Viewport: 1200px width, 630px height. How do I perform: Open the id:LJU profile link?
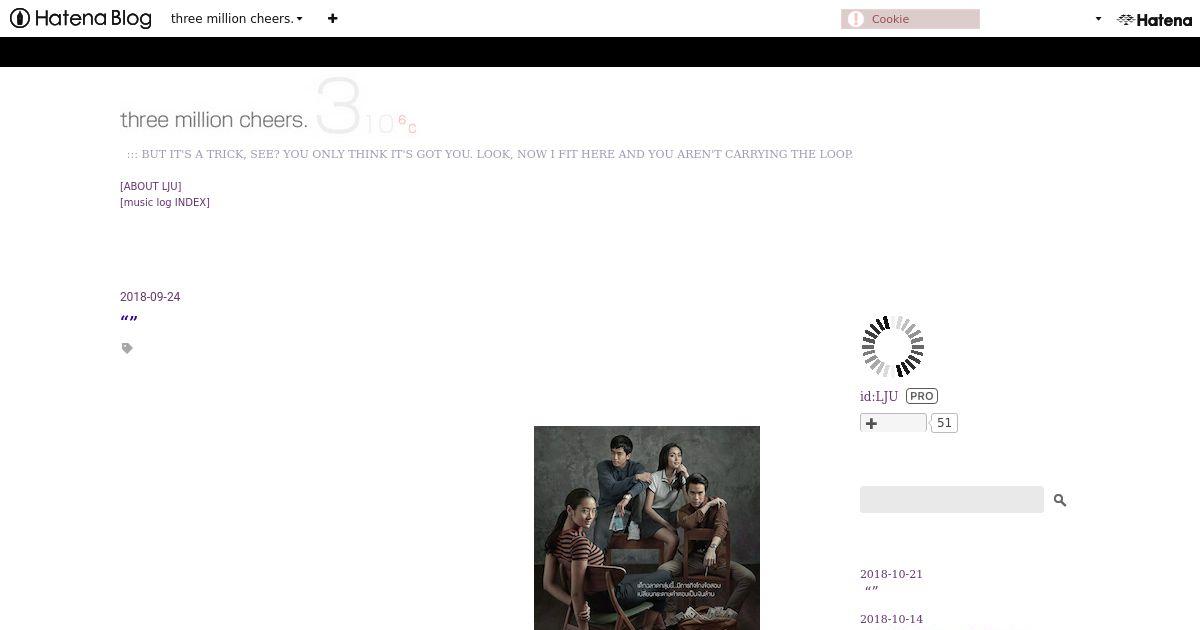click(879, 396)
